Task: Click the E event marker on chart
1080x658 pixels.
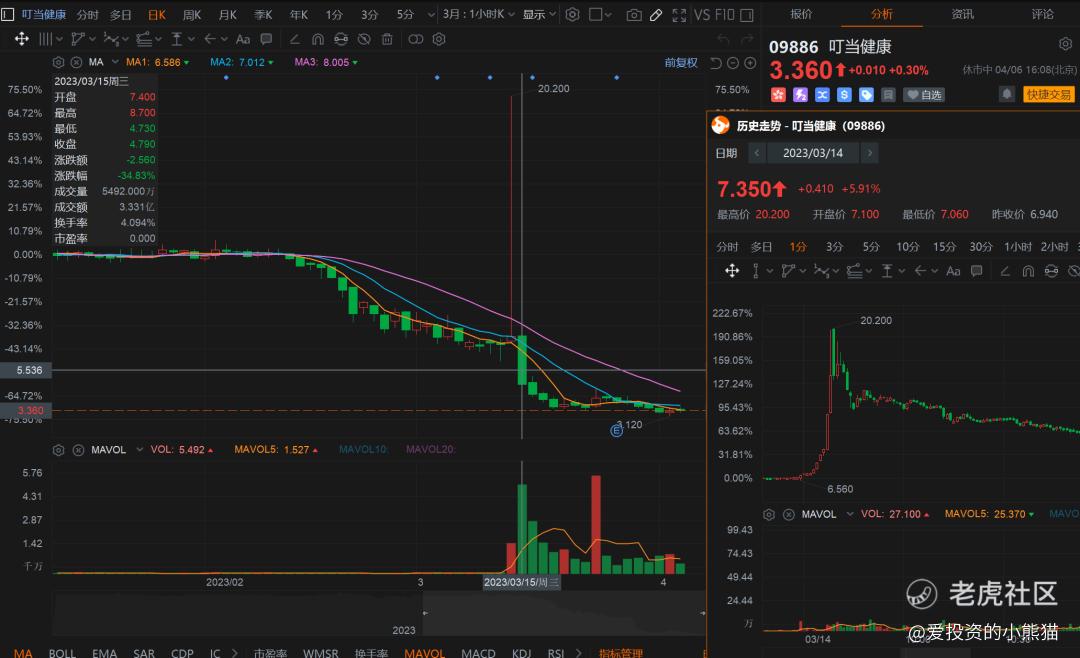Action: point(616,431)
